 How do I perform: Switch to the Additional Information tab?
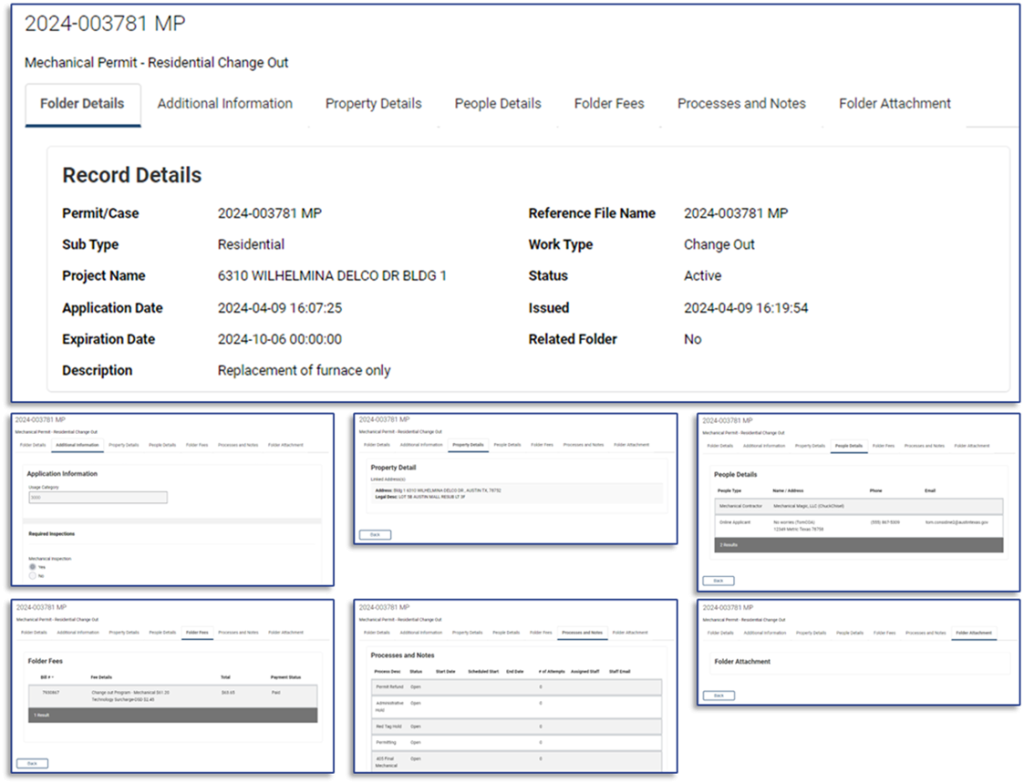pos(224,103)
